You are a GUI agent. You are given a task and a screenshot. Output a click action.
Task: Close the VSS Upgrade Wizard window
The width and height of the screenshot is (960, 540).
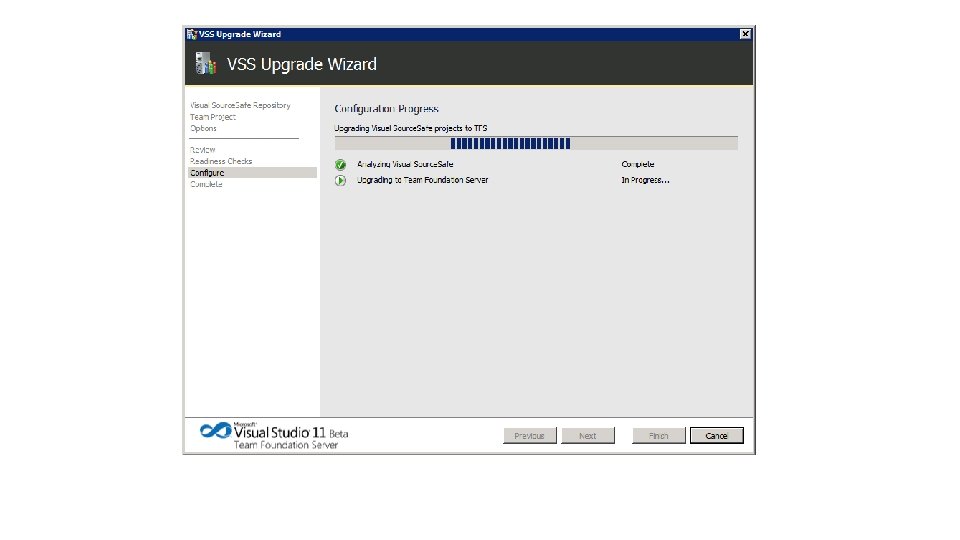point(745,34)
